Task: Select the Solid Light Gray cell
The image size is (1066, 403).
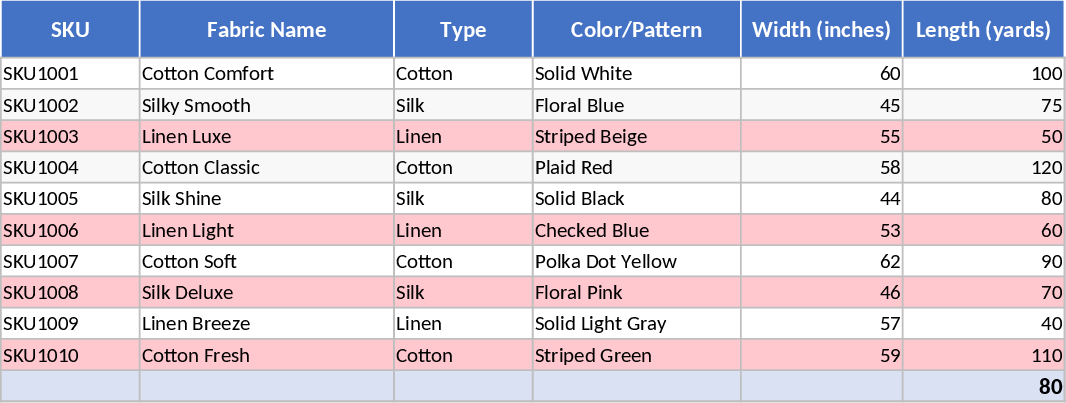Action: (636, 324)
